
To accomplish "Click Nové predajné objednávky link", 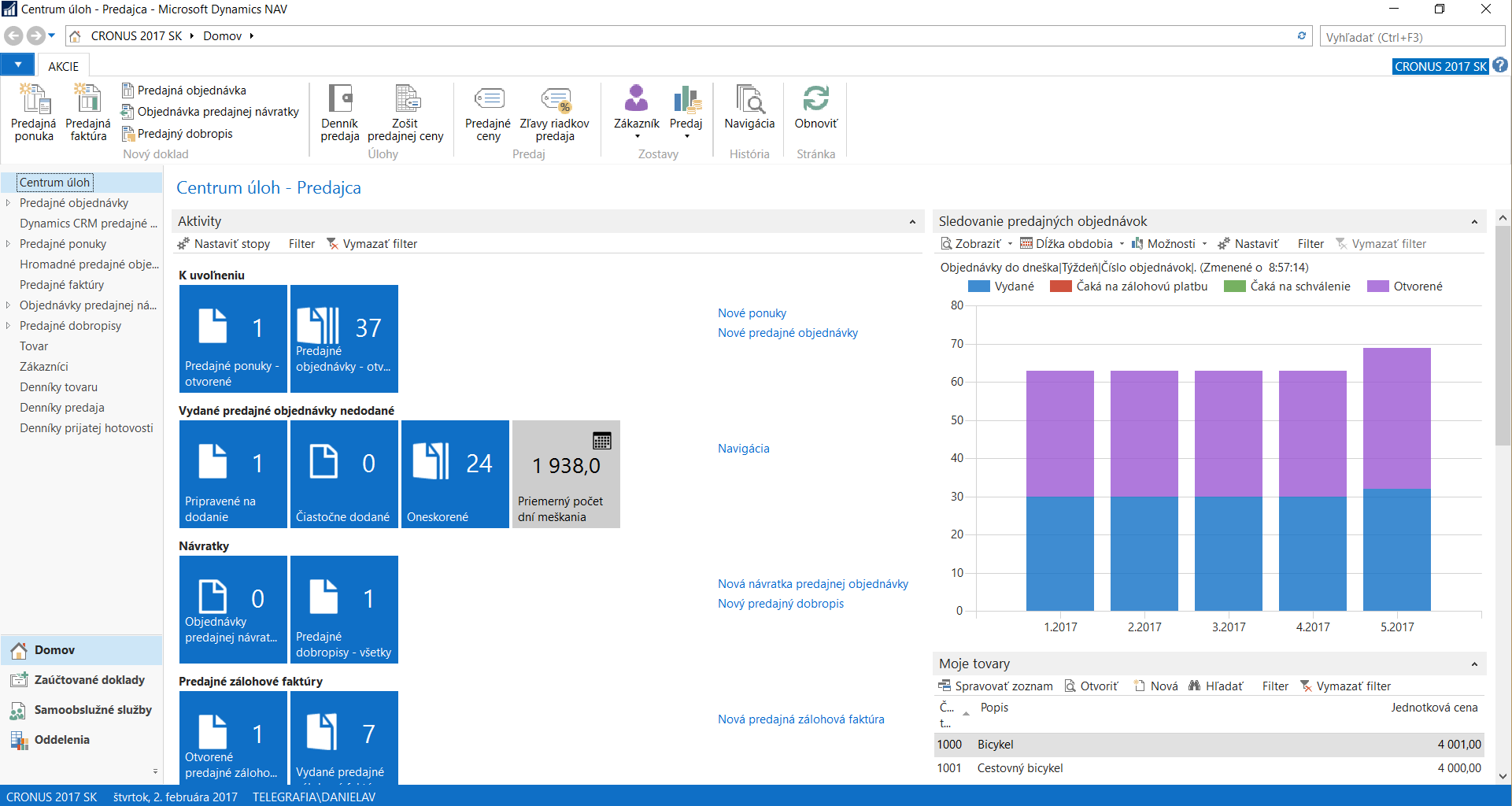I will click(x=788, y=333).
